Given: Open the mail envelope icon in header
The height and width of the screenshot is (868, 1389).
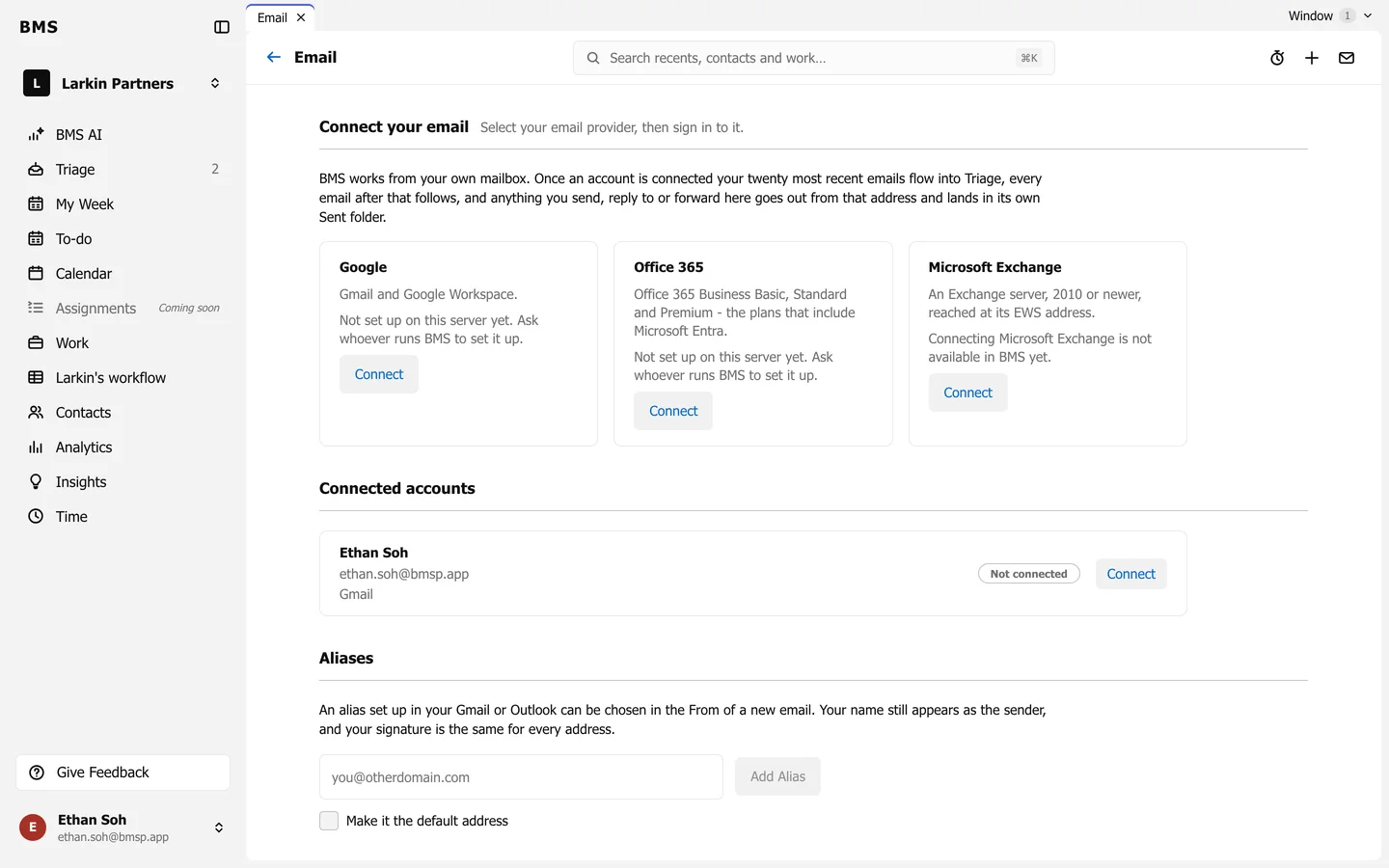Looking at the screenshot, I should [1347, 58].
